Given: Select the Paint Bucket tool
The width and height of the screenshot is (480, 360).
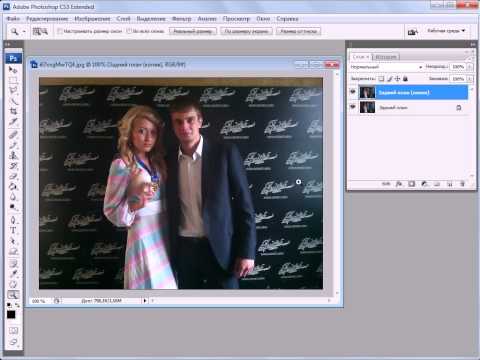Looking at the screenshot, I should pyautogui.click(x=13, y=186).
